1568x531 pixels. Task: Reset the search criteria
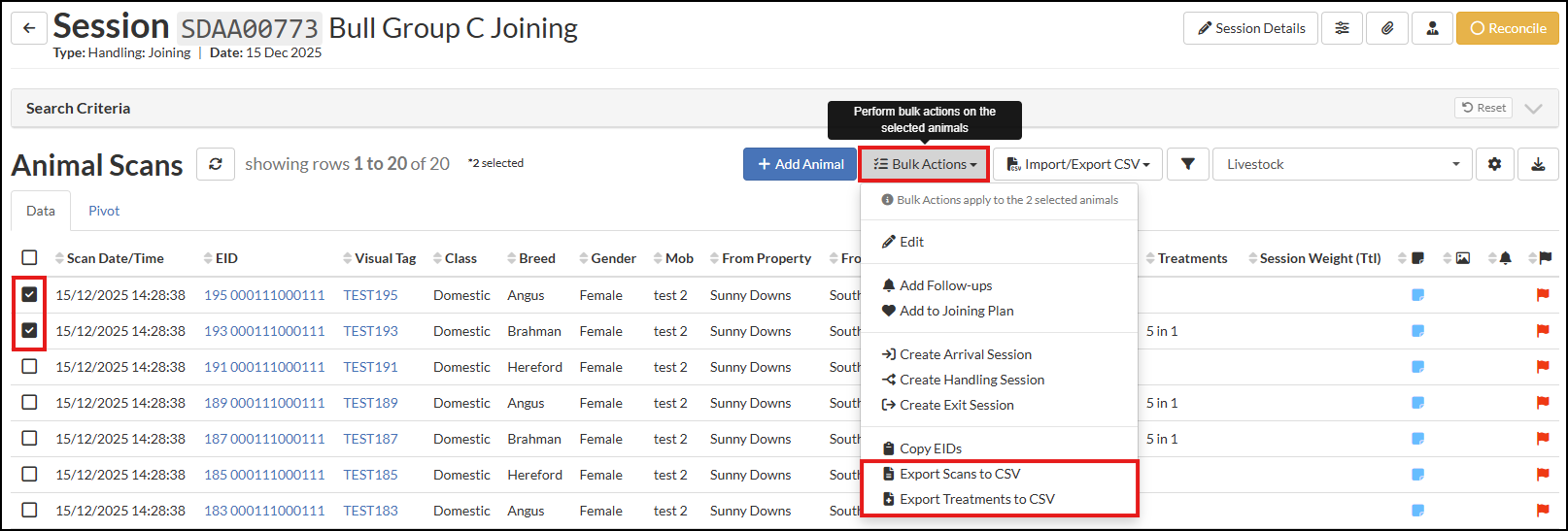coord(1483,108)
